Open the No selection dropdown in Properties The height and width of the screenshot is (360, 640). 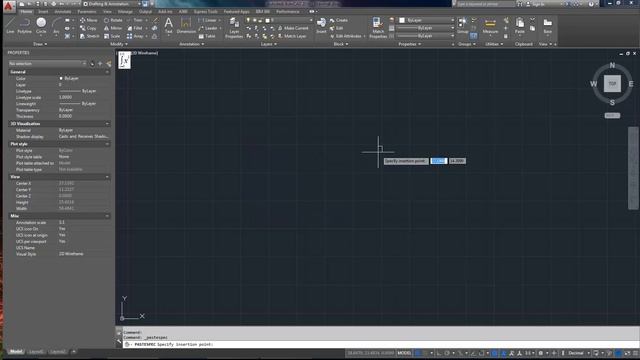47,64
